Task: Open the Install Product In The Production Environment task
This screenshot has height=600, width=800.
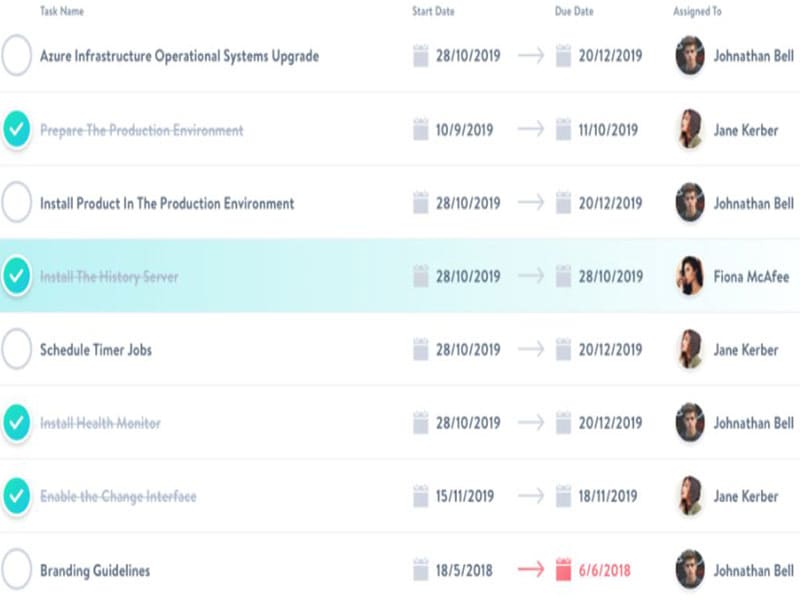Action: [167, 203]
